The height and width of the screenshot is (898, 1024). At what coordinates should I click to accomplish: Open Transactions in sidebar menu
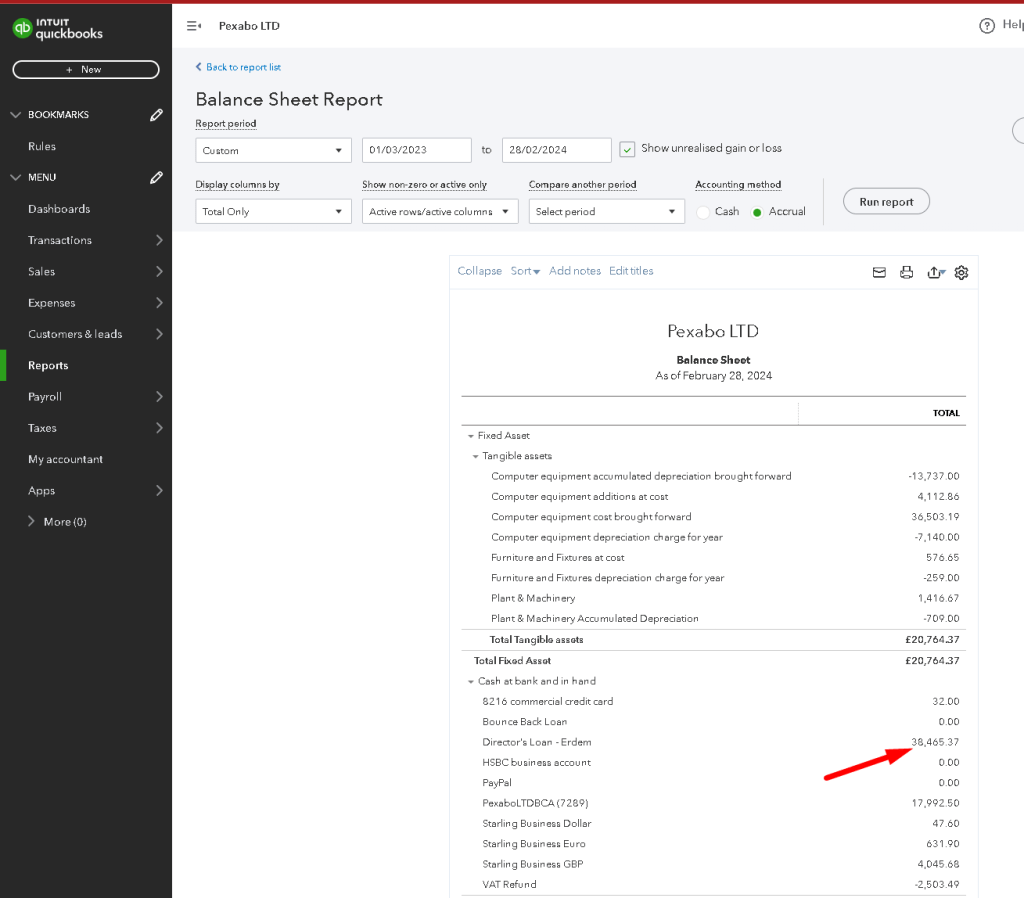tap(59, 240)
